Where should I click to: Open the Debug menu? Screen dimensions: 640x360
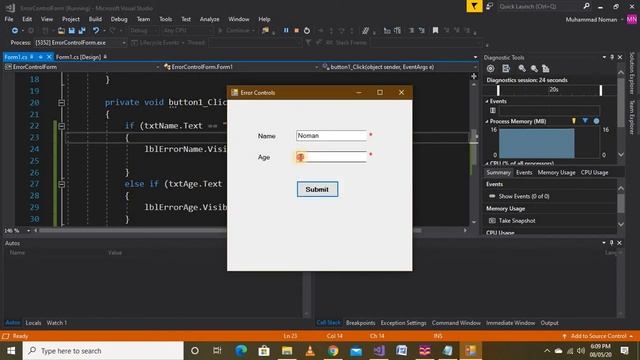[119, 19]
